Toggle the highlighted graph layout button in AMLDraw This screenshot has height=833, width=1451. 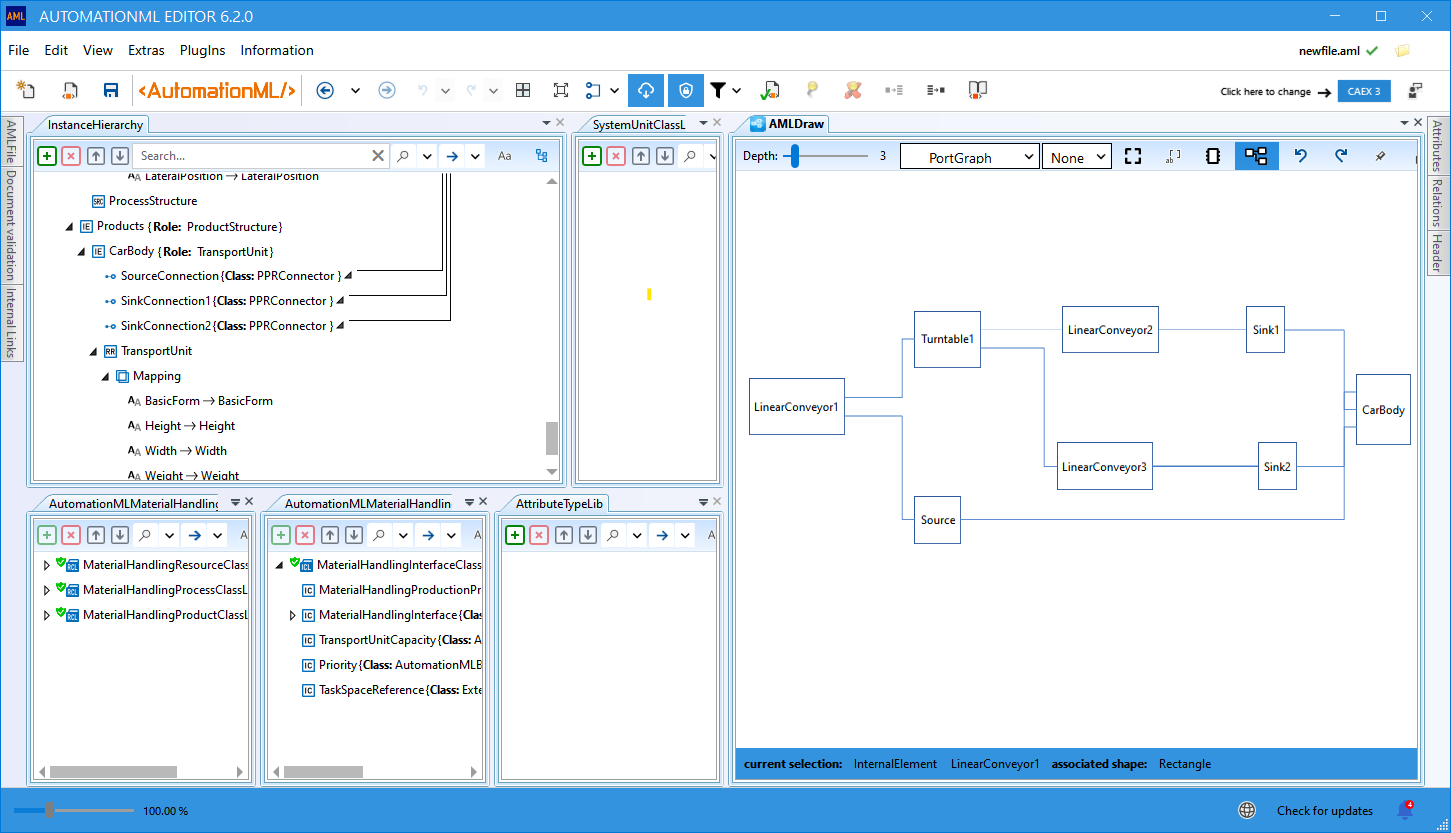coord(1256,156)
